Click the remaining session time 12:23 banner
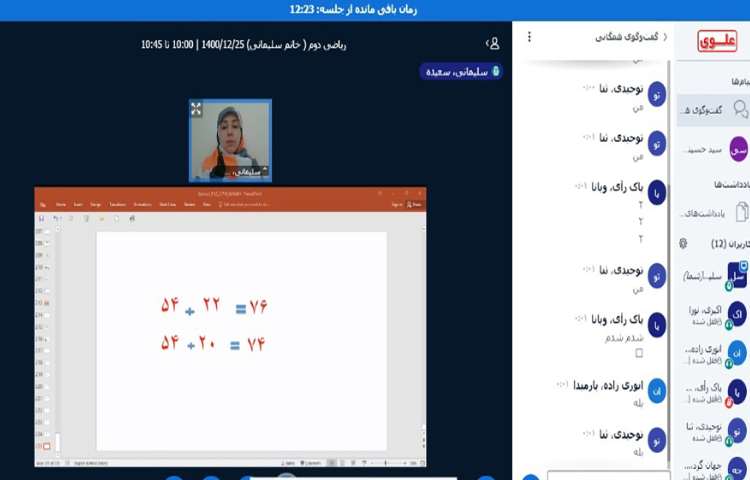This screenshot has height=480, width=750. (x=353, y=10)
